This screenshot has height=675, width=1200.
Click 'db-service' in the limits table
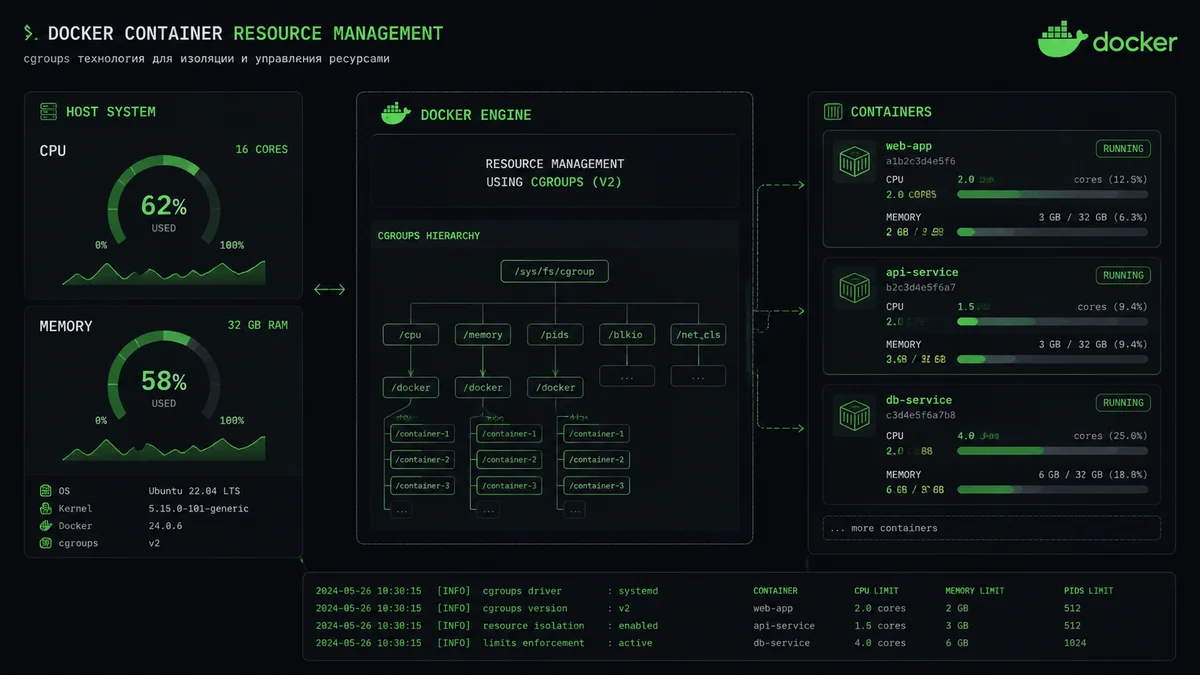(x=781, y=643)
